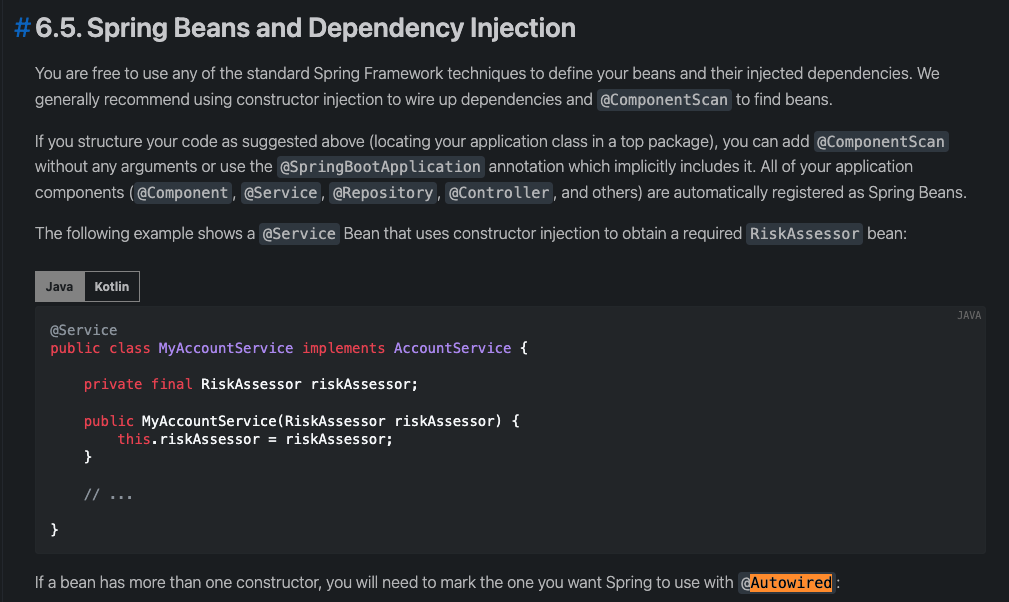Click the @Repository inline code

383,193
